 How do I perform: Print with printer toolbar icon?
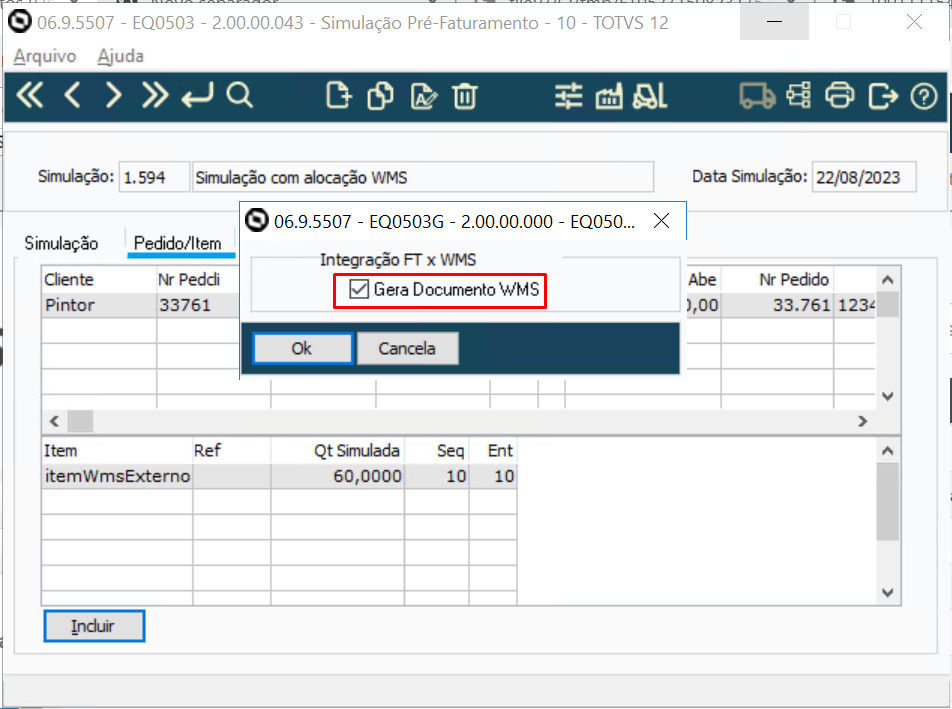(840, 96)
